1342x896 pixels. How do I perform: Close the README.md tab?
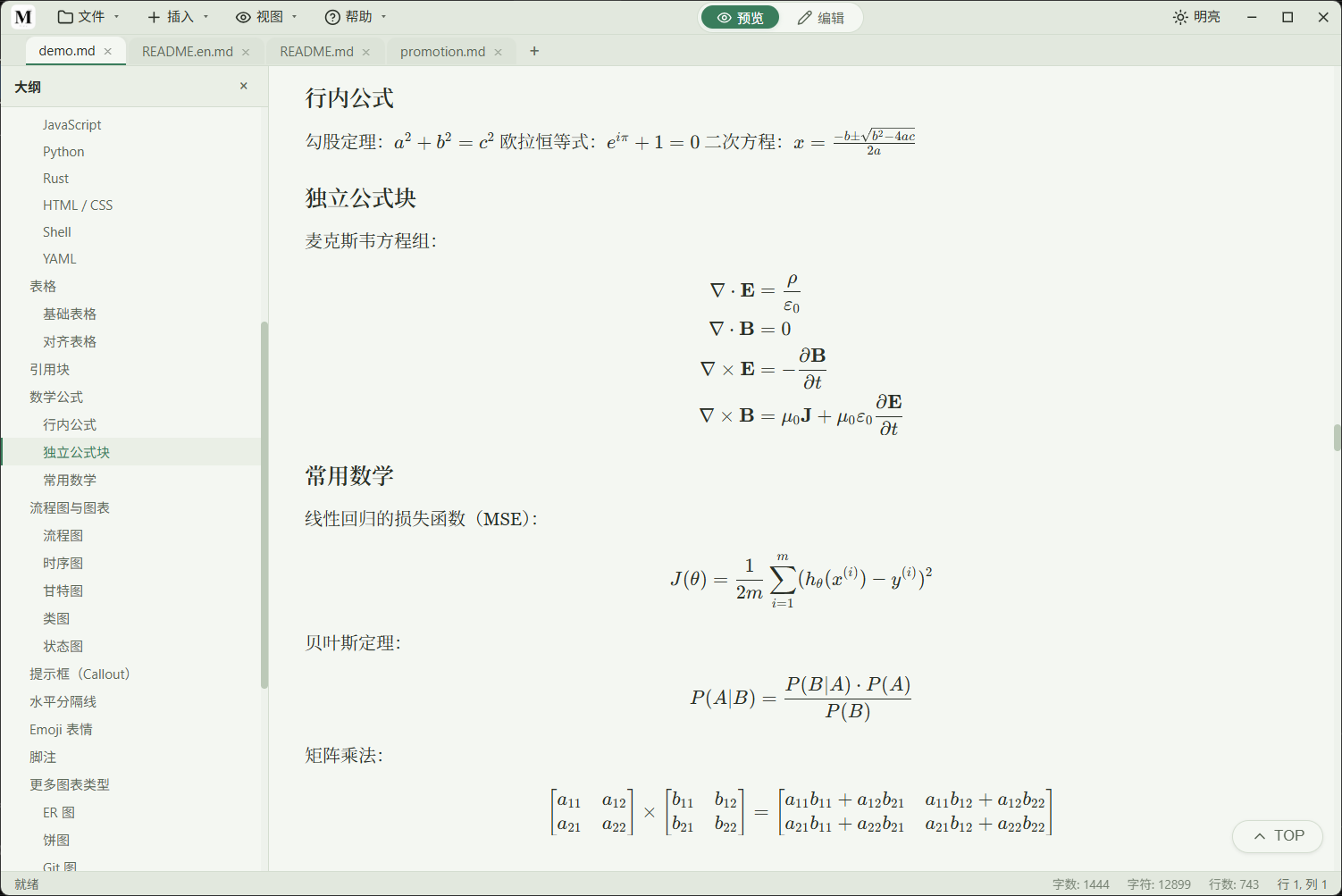[365, 52]
